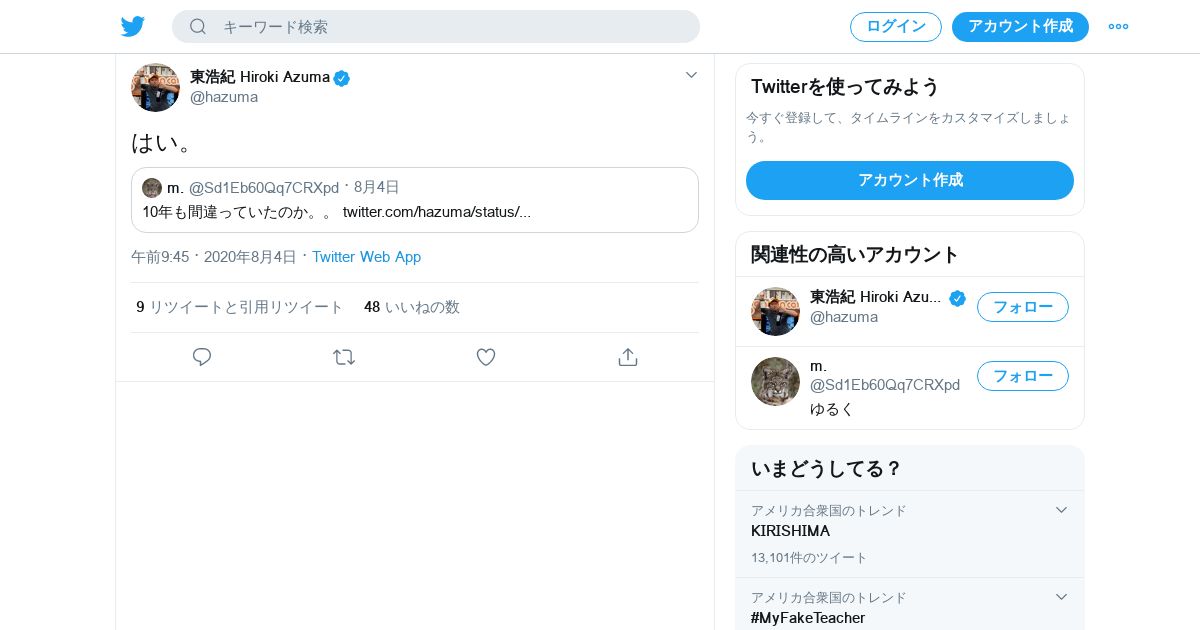Image resolution: width=1200 pixels, height=630 pixels.
Task: Follow the @hazuma account in sidebar
Action: pyautogui.click(x=1022, y=307)
